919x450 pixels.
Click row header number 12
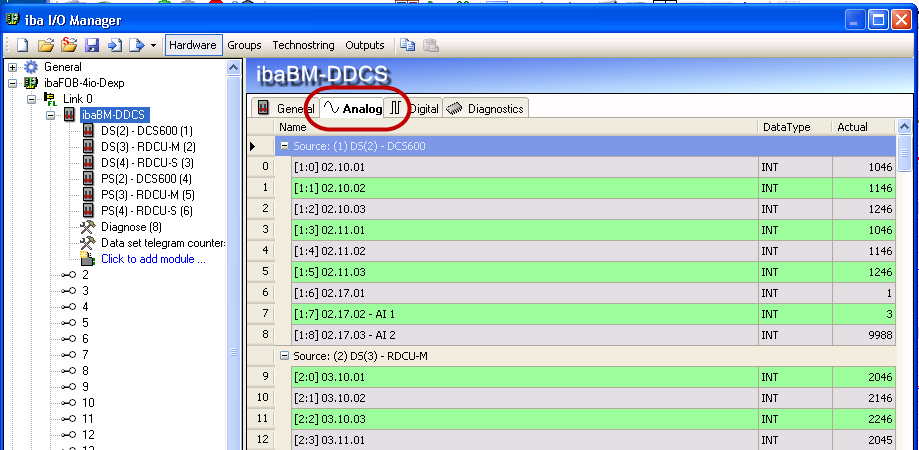click(263, 440)
